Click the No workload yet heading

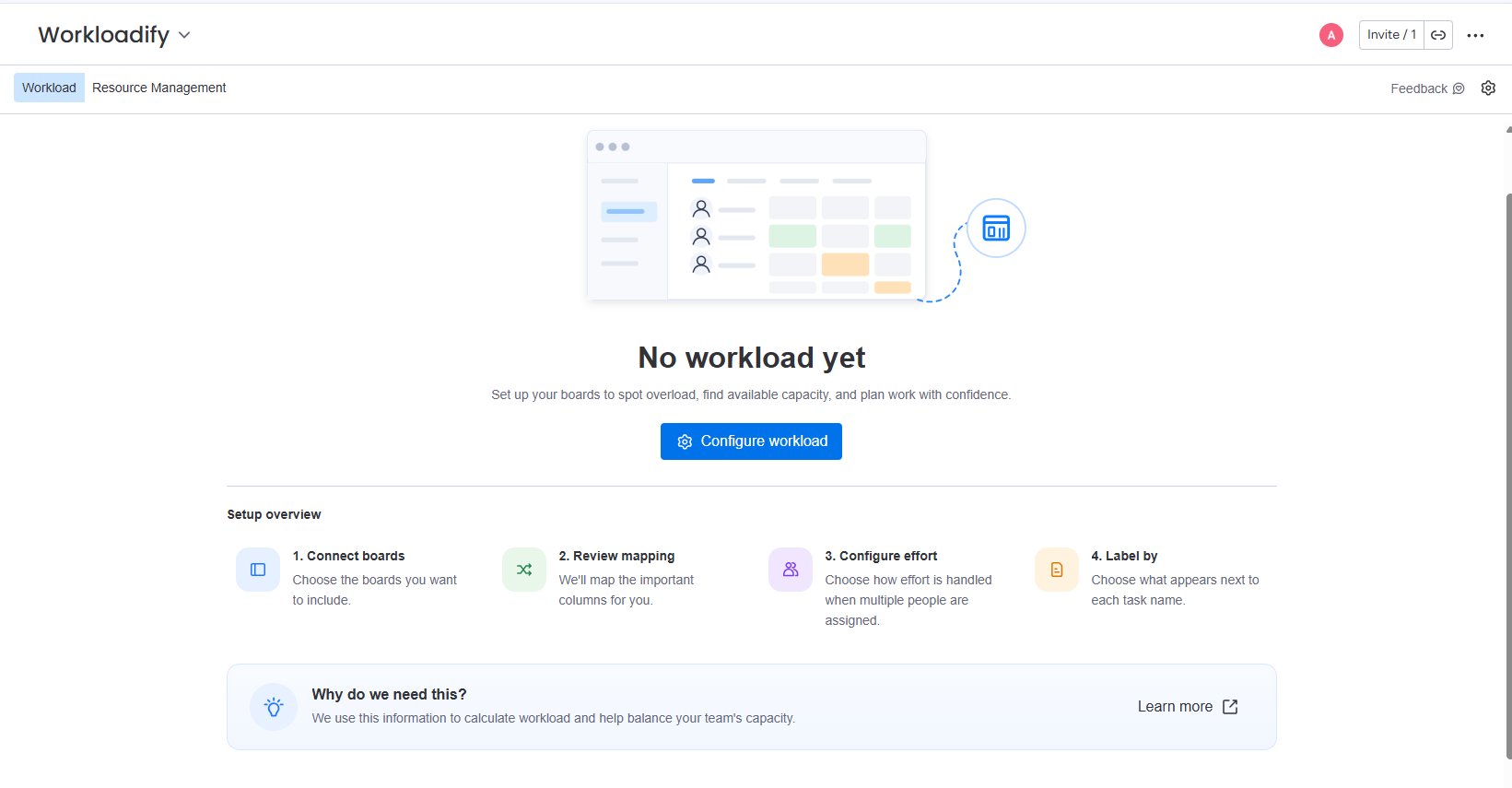(752, 358)
